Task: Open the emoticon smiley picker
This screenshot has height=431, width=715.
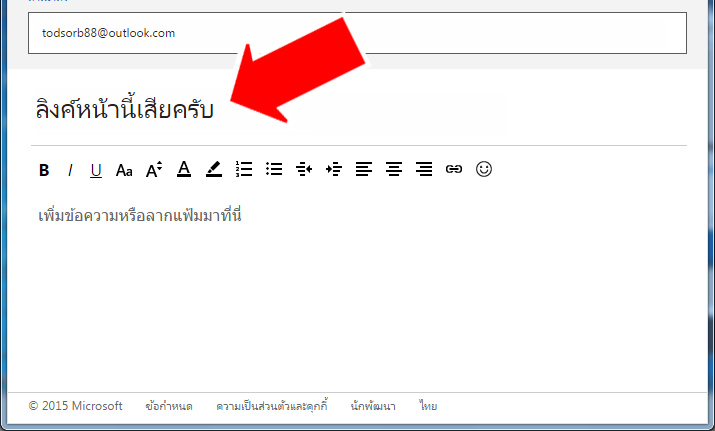Action: 484,169
